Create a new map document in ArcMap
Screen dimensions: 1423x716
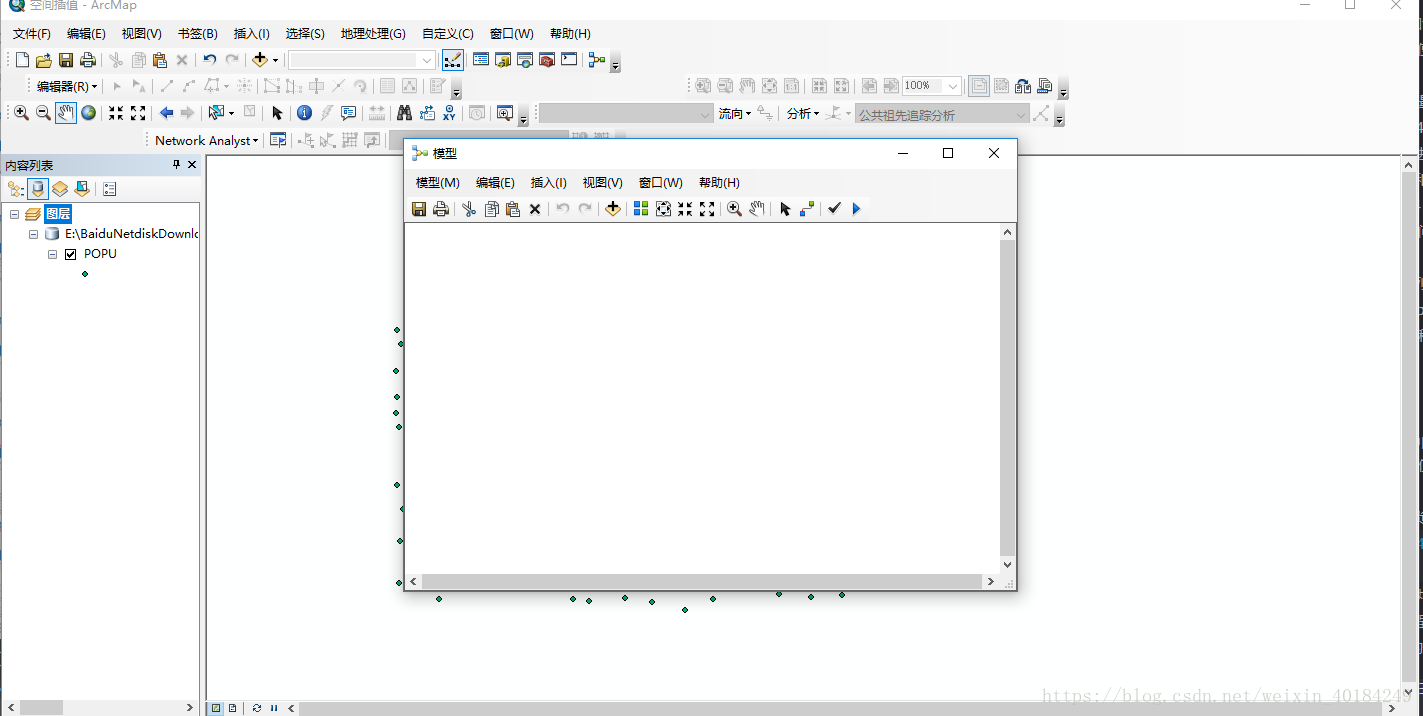coord(22,60)
